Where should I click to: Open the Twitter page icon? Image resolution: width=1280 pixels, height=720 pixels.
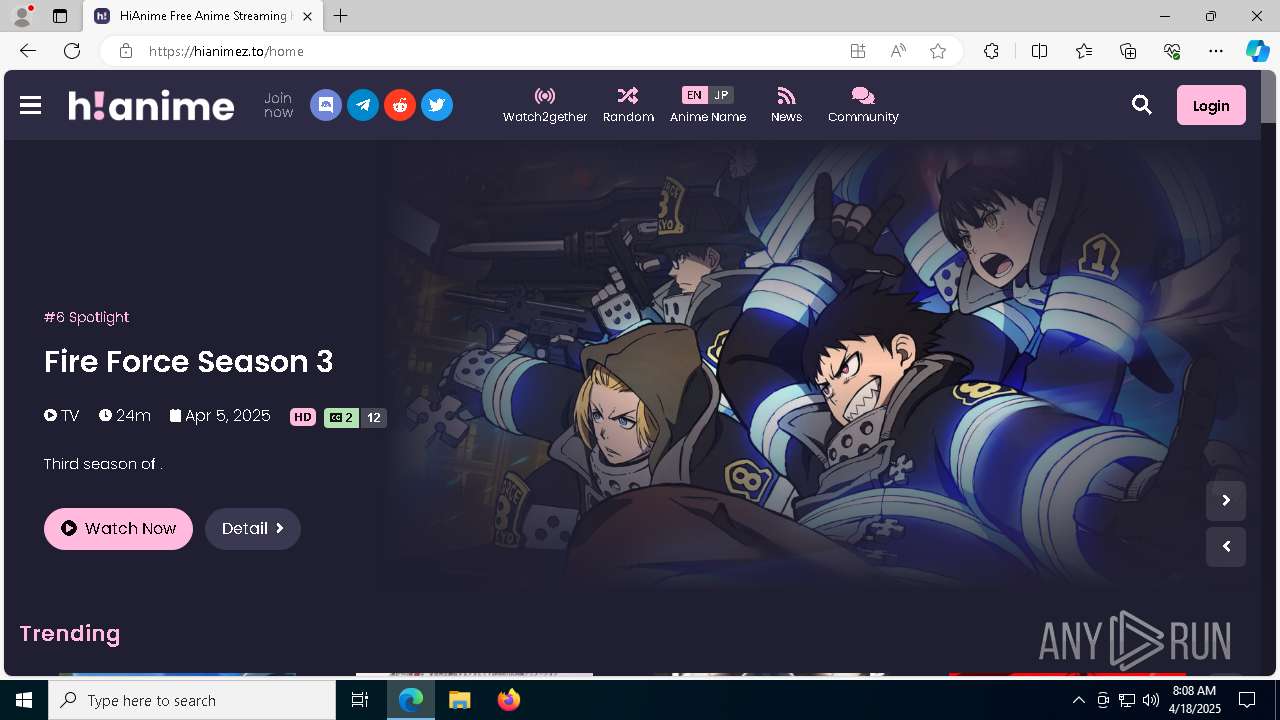point(437,105)
